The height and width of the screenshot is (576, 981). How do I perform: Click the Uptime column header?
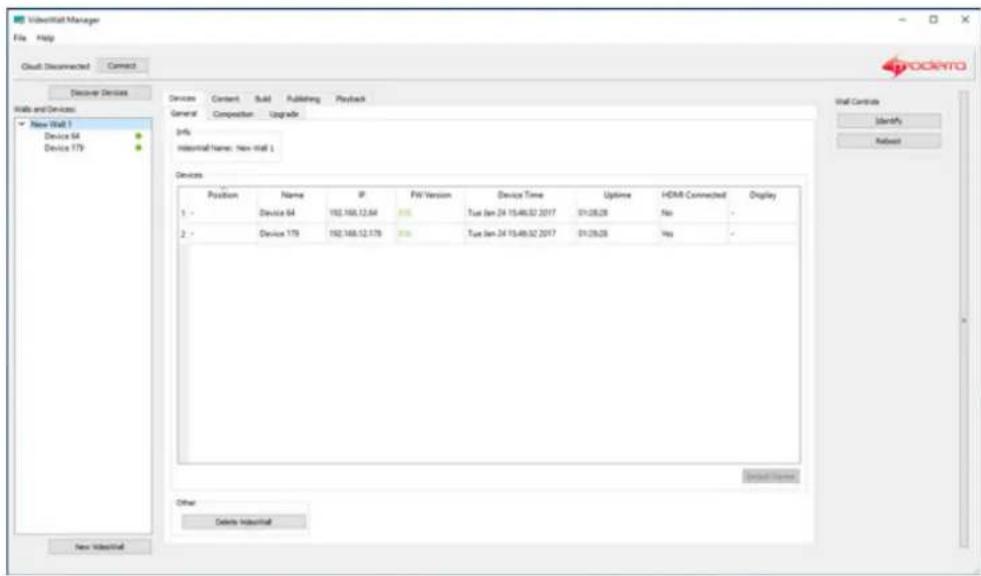pyautogui.click(x=618, y=195)
